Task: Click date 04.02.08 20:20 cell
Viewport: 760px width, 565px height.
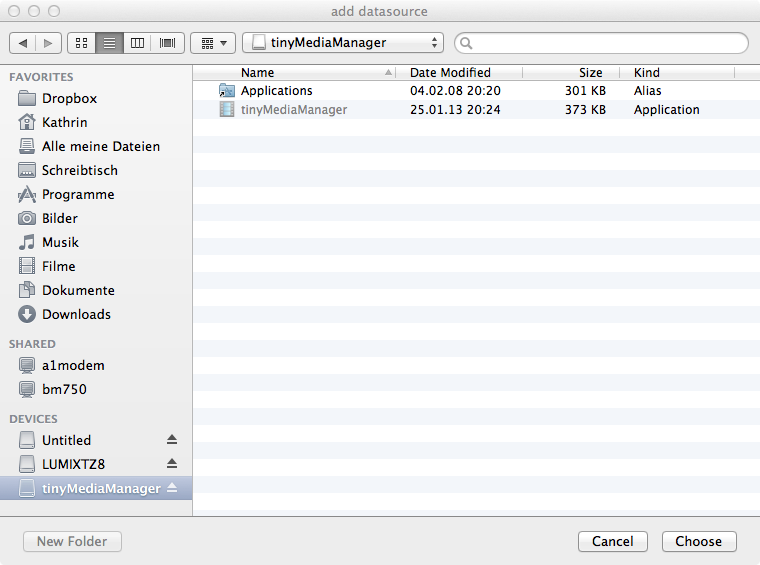Action: coord(455,91)
